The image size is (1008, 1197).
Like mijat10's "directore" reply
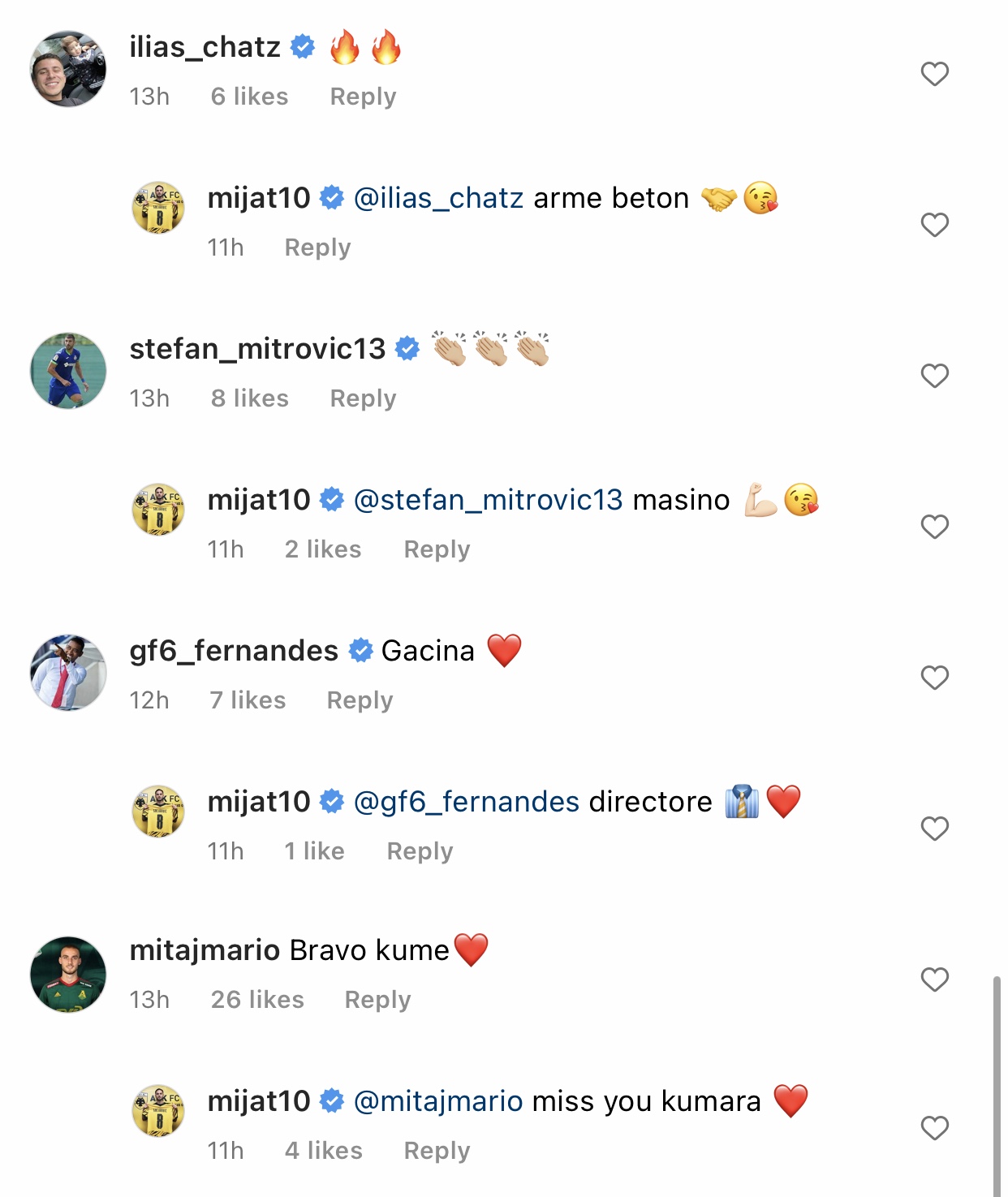[x=934, y=829]
